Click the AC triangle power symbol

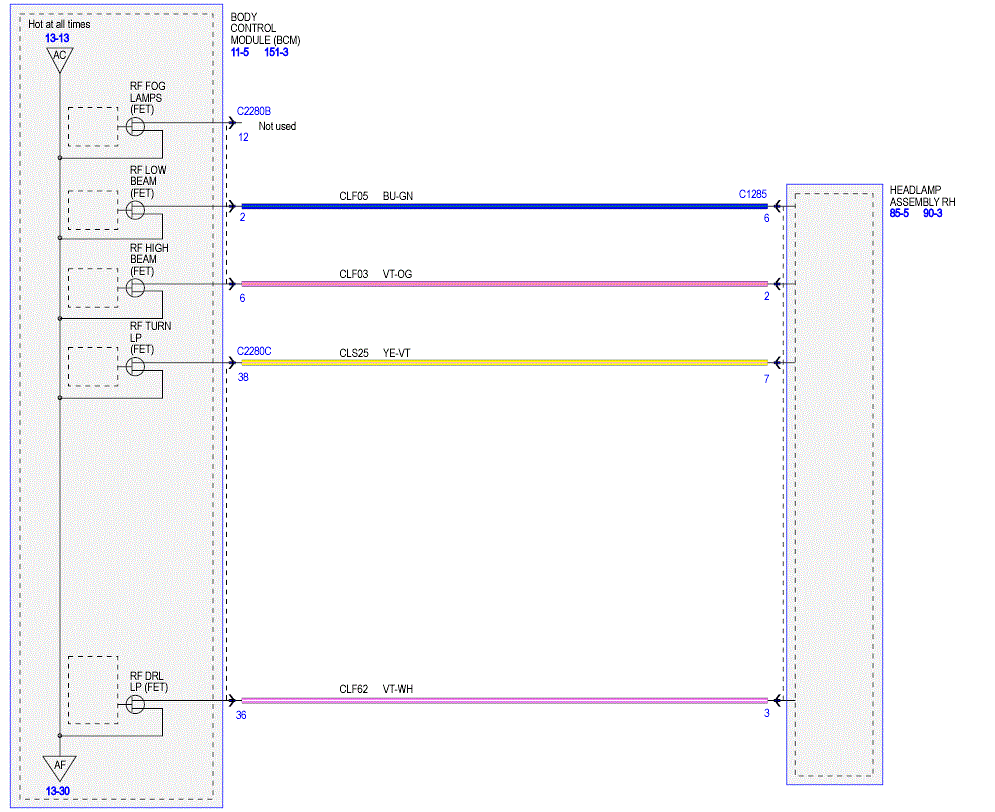coord(60,58)
